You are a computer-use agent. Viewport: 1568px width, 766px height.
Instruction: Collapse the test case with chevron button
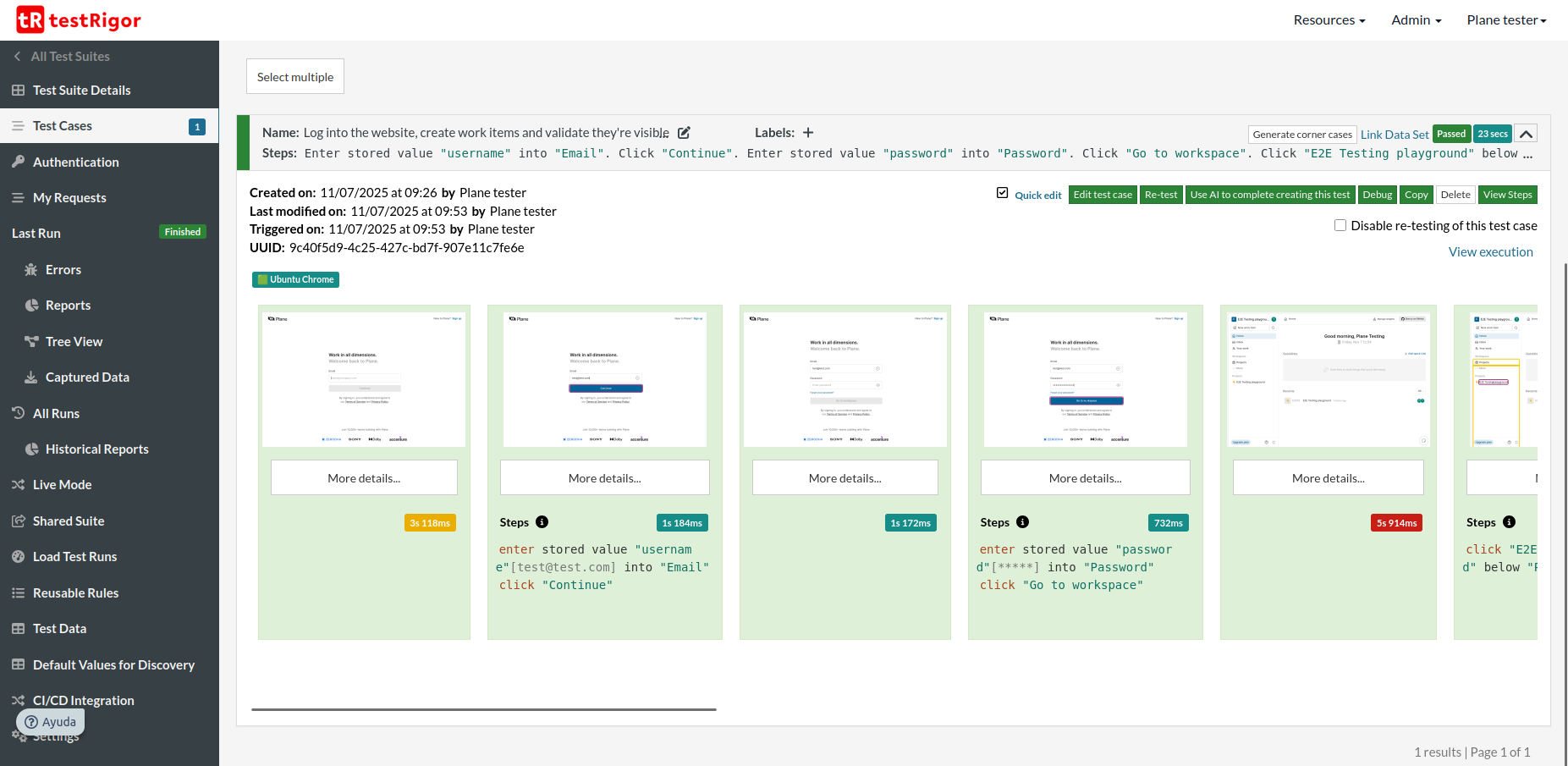[1526, 134]
